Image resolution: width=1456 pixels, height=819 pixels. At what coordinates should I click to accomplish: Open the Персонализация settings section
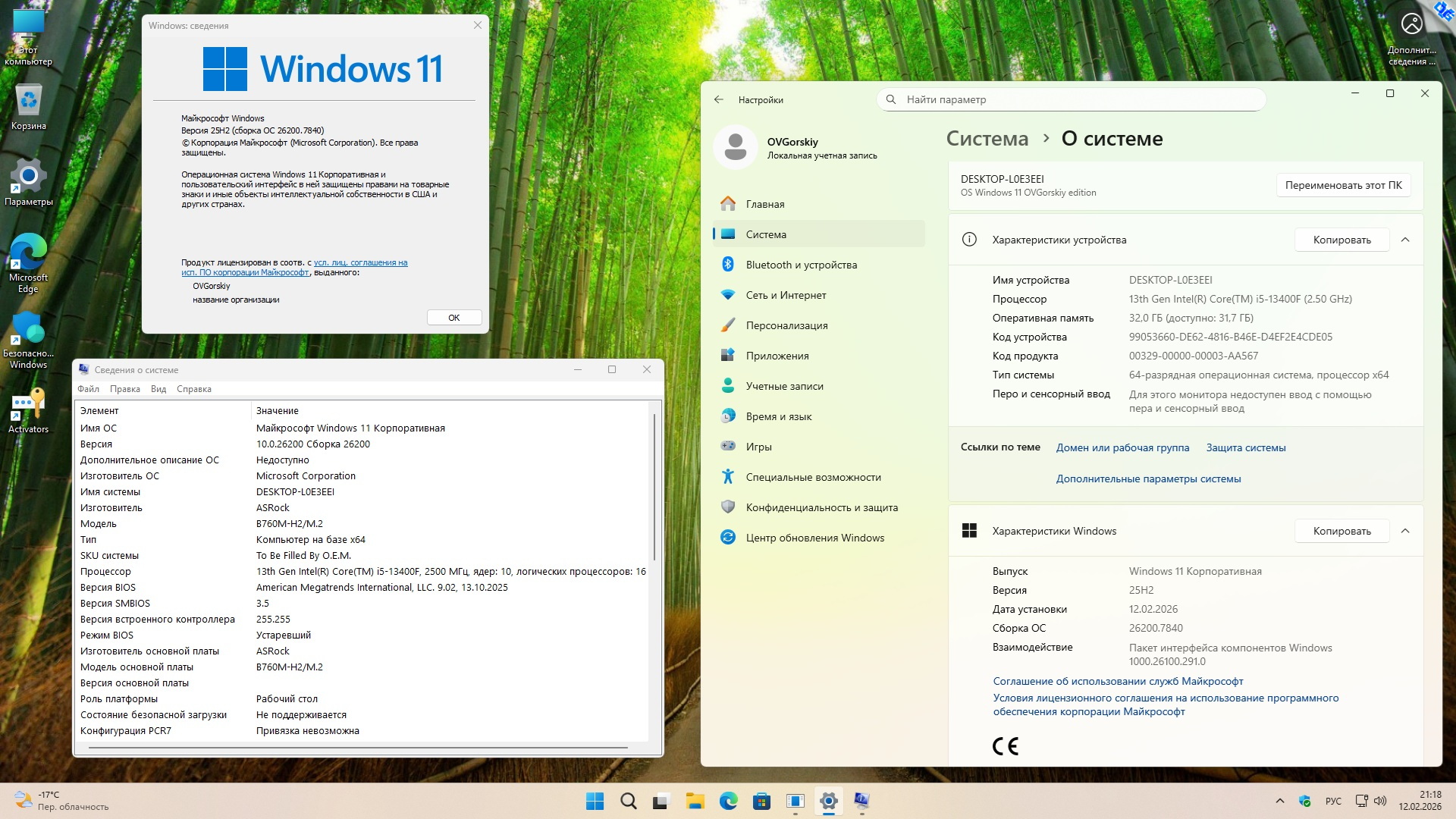pyautogui.click(x=786, y=325)
